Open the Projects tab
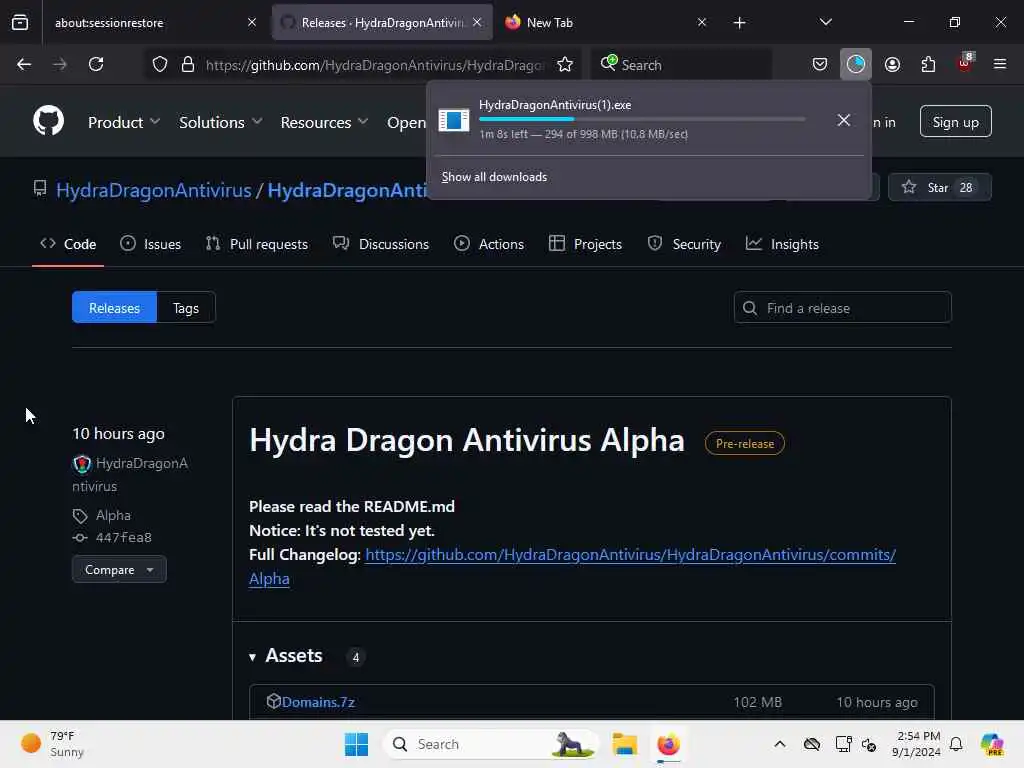Viewport: 1024px width, 768px height. [x=585, y=244]
